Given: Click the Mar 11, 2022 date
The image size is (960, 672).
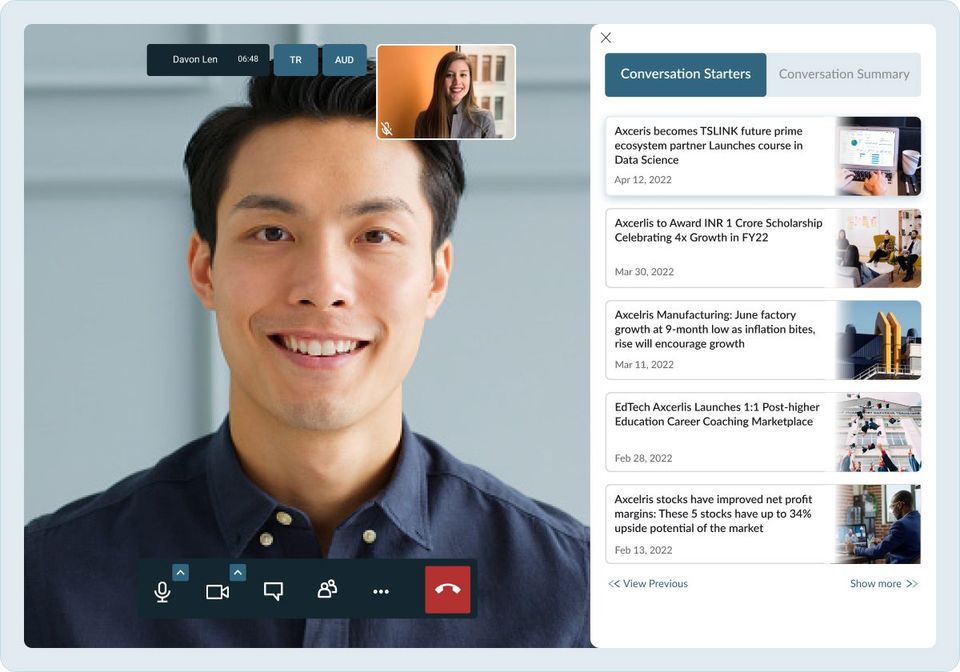Looking at the screenshot, I should (644, 365).
